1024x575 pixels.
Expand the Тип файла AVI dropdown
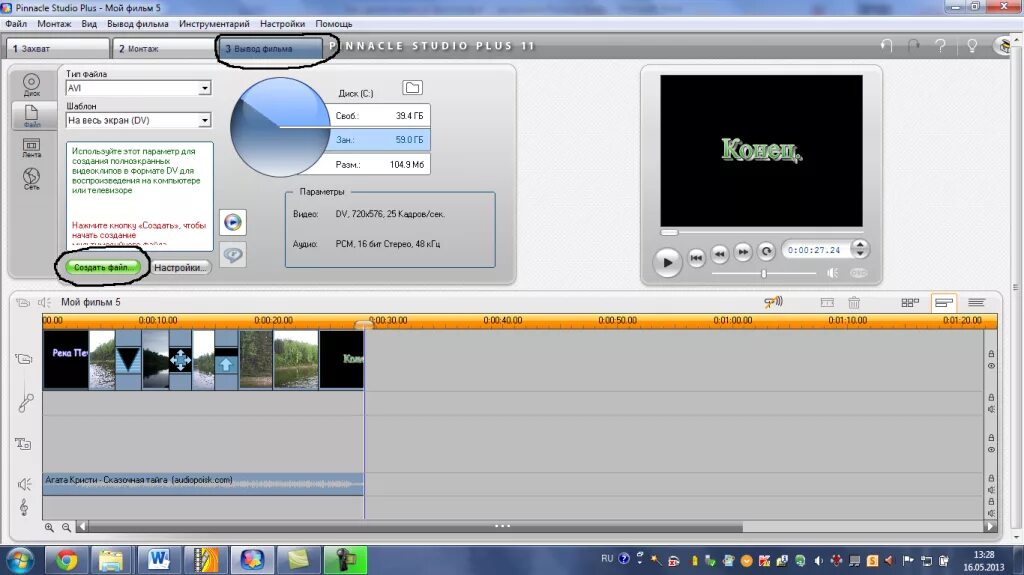pyautogui.click(x=204, y=88)
